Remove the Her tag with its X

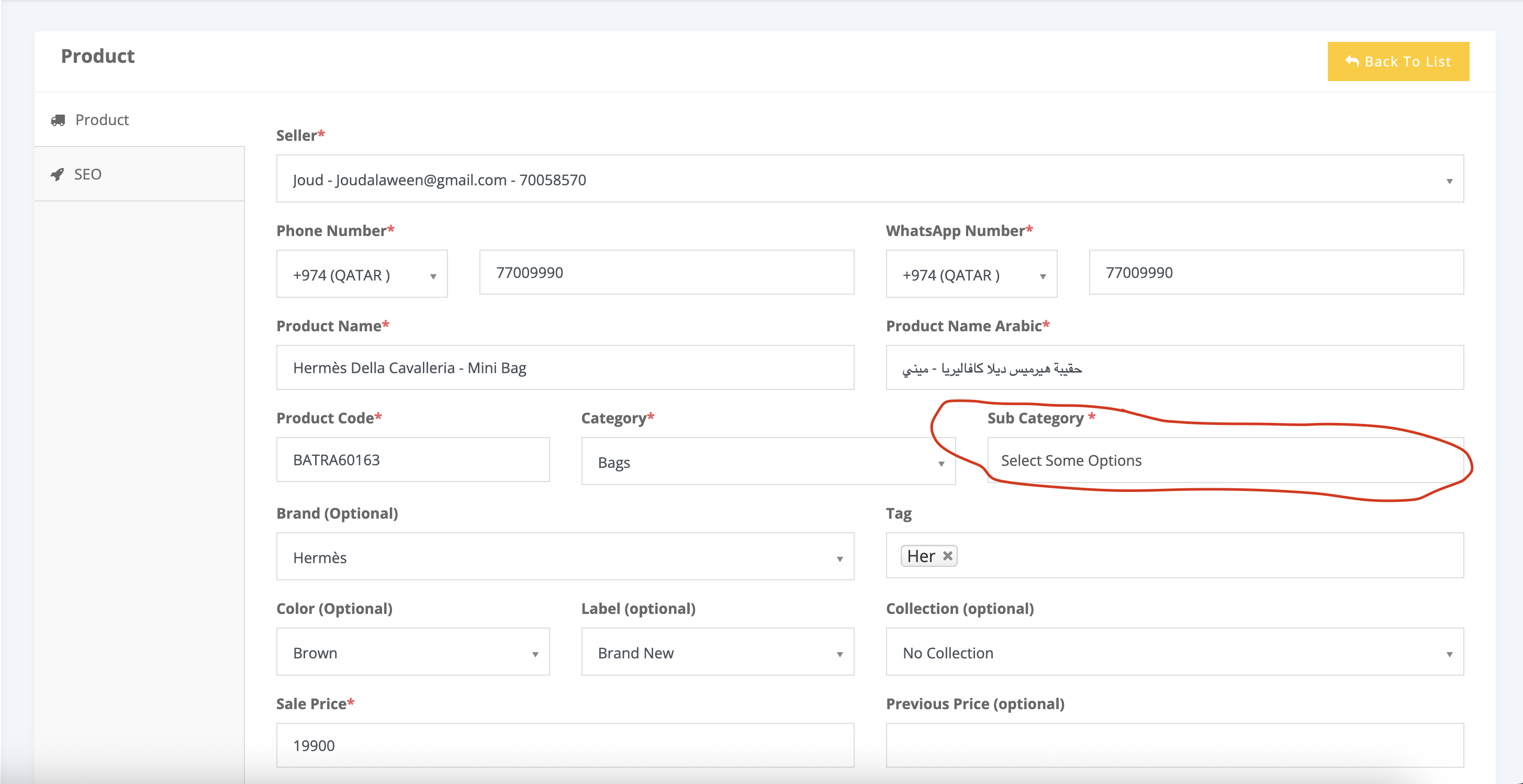pyautogui.click(x=947, y=555)
